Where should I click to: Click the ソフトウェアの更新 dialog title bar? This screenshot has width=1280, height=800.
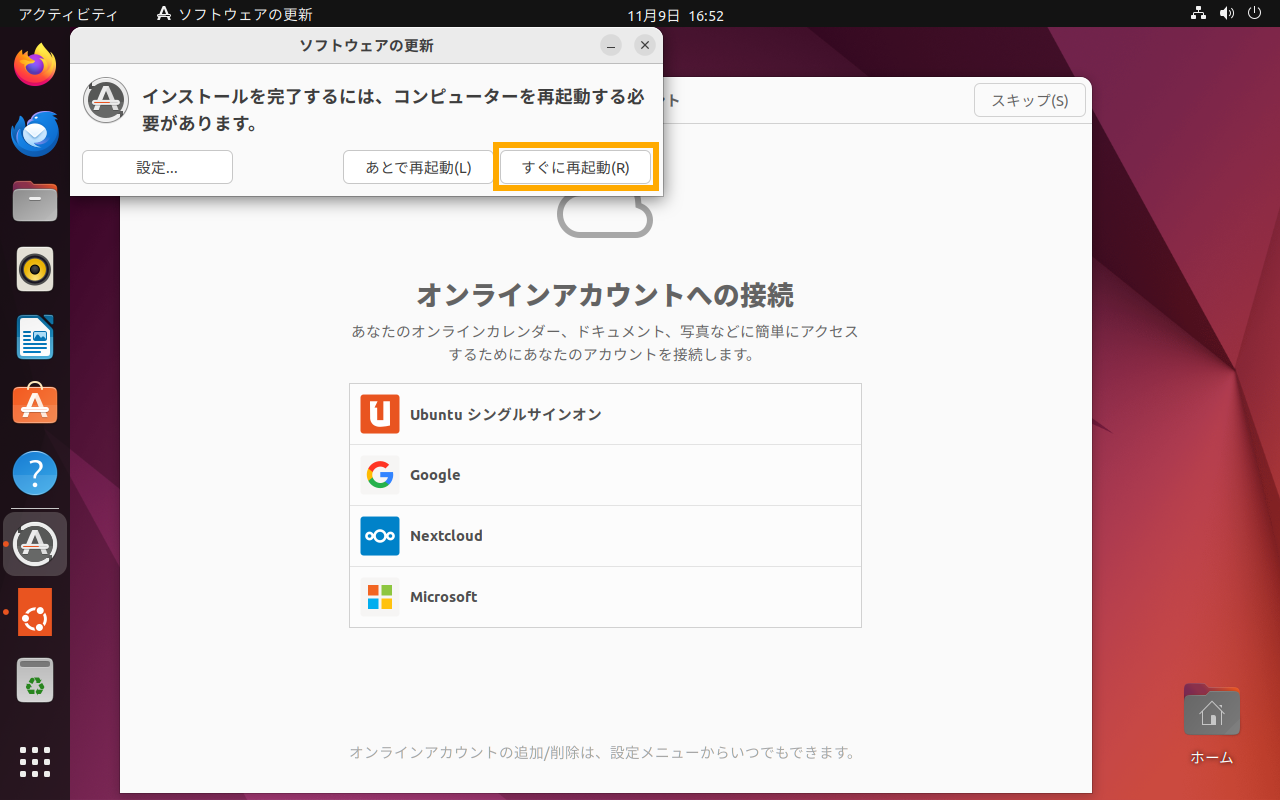coord(366,45)
